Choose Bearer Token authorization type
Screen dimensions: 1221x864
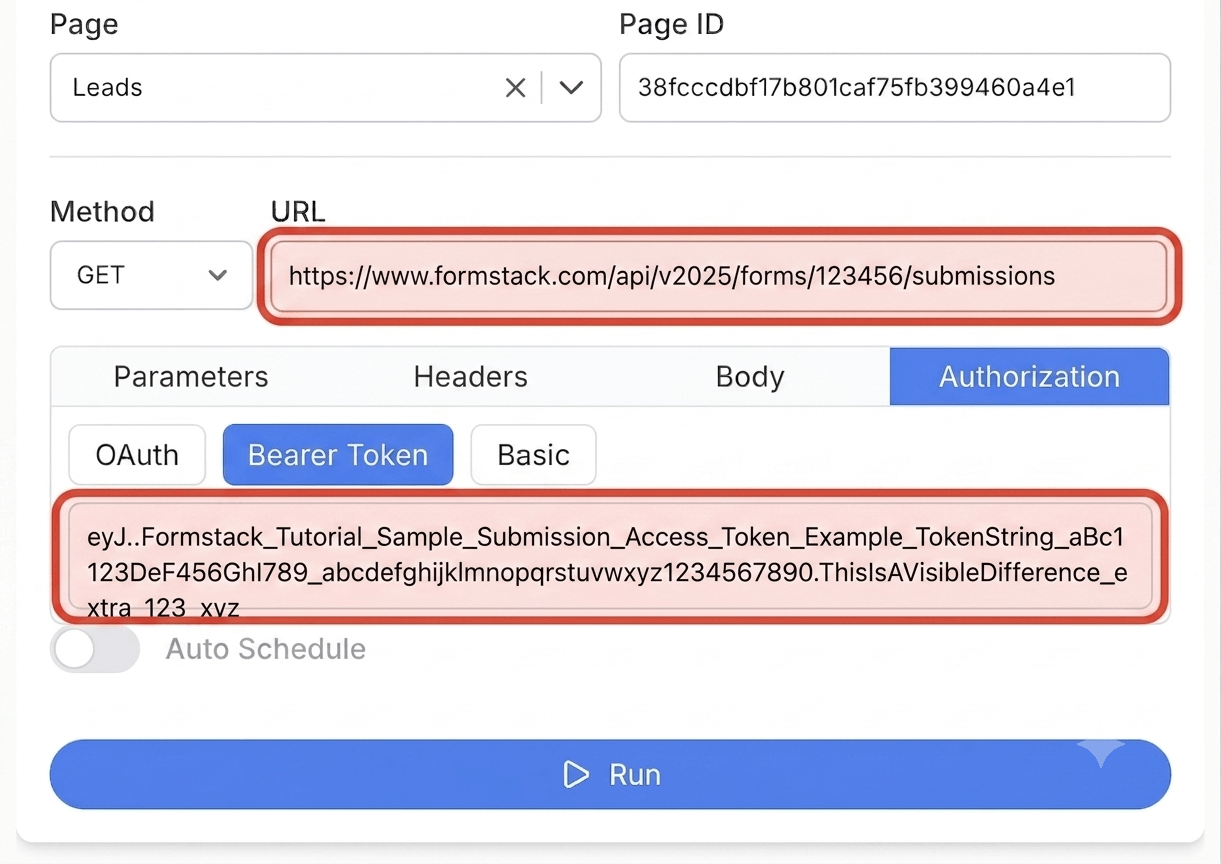click(338, 455)
